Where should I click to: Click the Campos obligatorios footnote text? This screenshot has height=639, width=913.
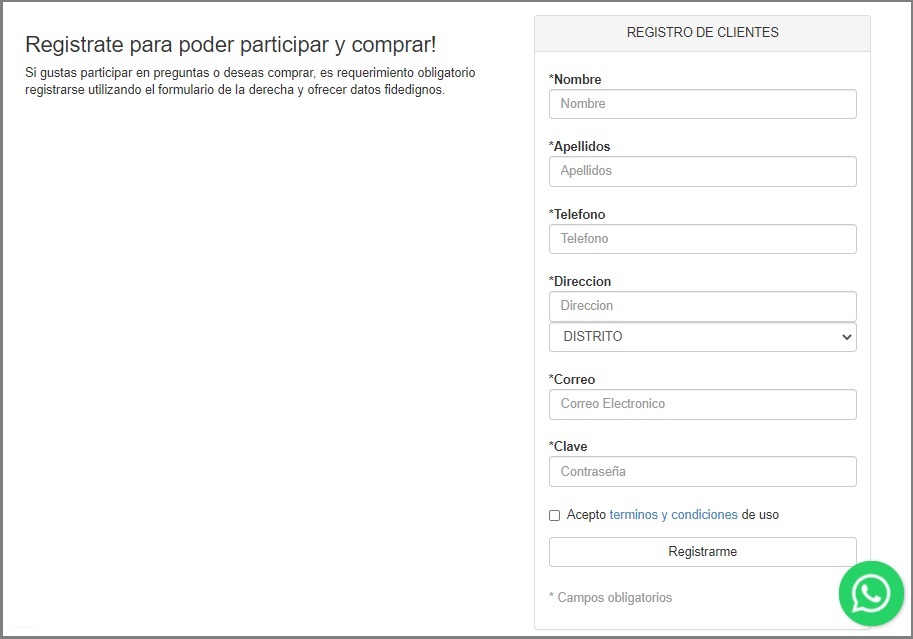(x=610, y=598)
